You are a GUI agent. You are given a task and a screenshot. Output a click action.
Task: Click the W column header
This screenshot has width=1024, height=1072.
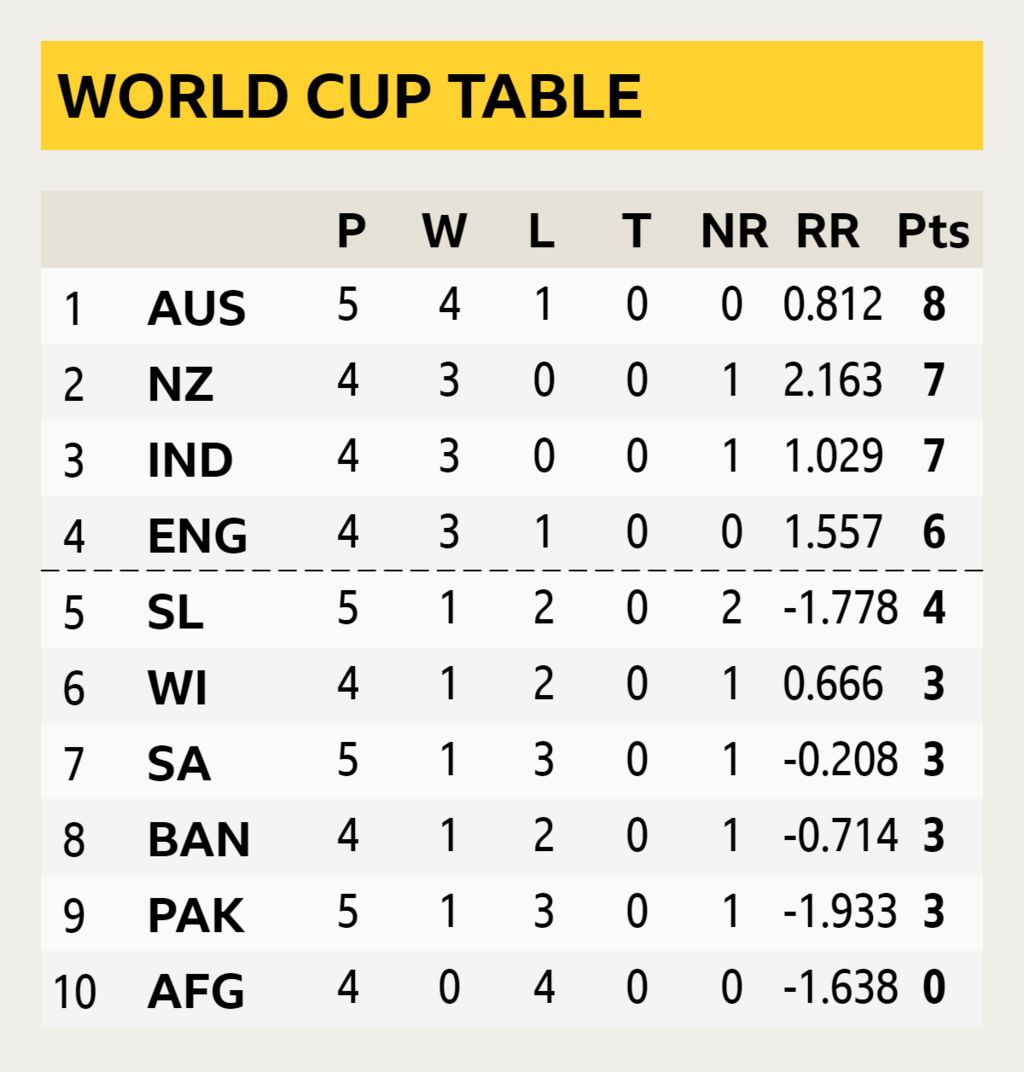point(444,232)
